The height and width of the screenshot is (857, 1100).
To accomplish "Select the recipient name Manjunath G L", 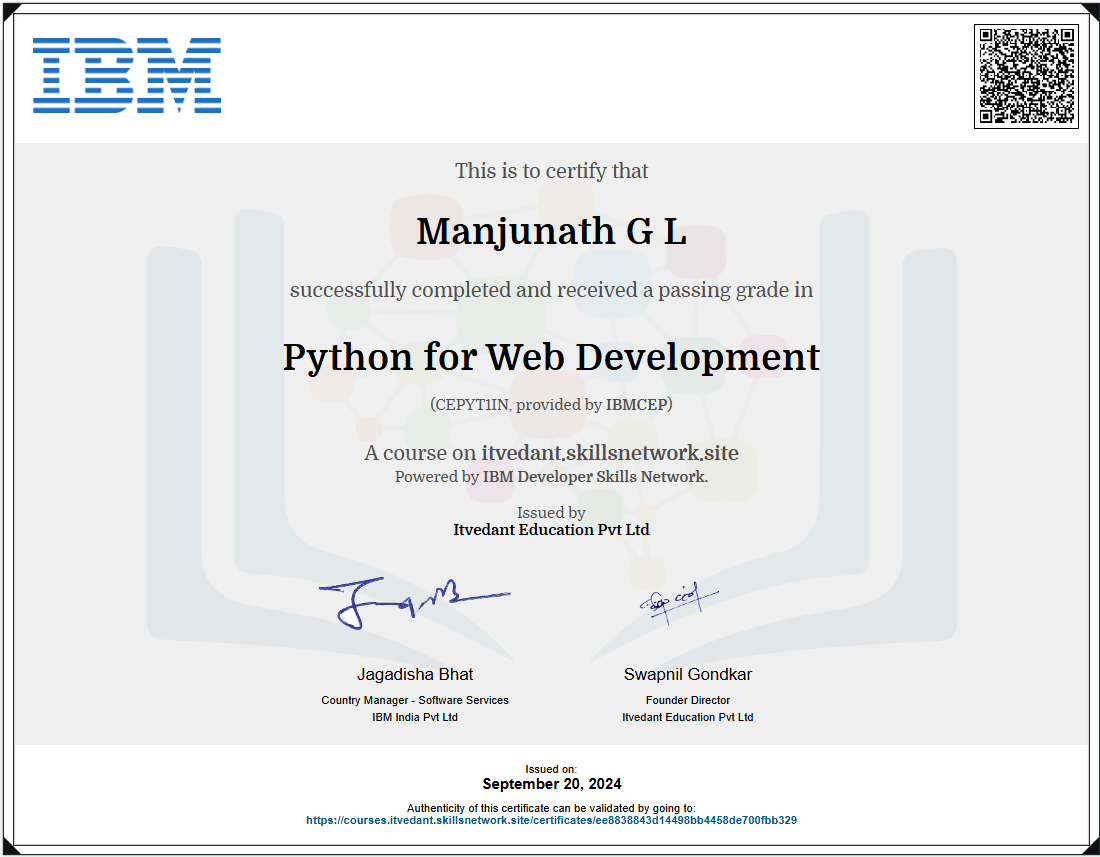I will coord(551,232).
